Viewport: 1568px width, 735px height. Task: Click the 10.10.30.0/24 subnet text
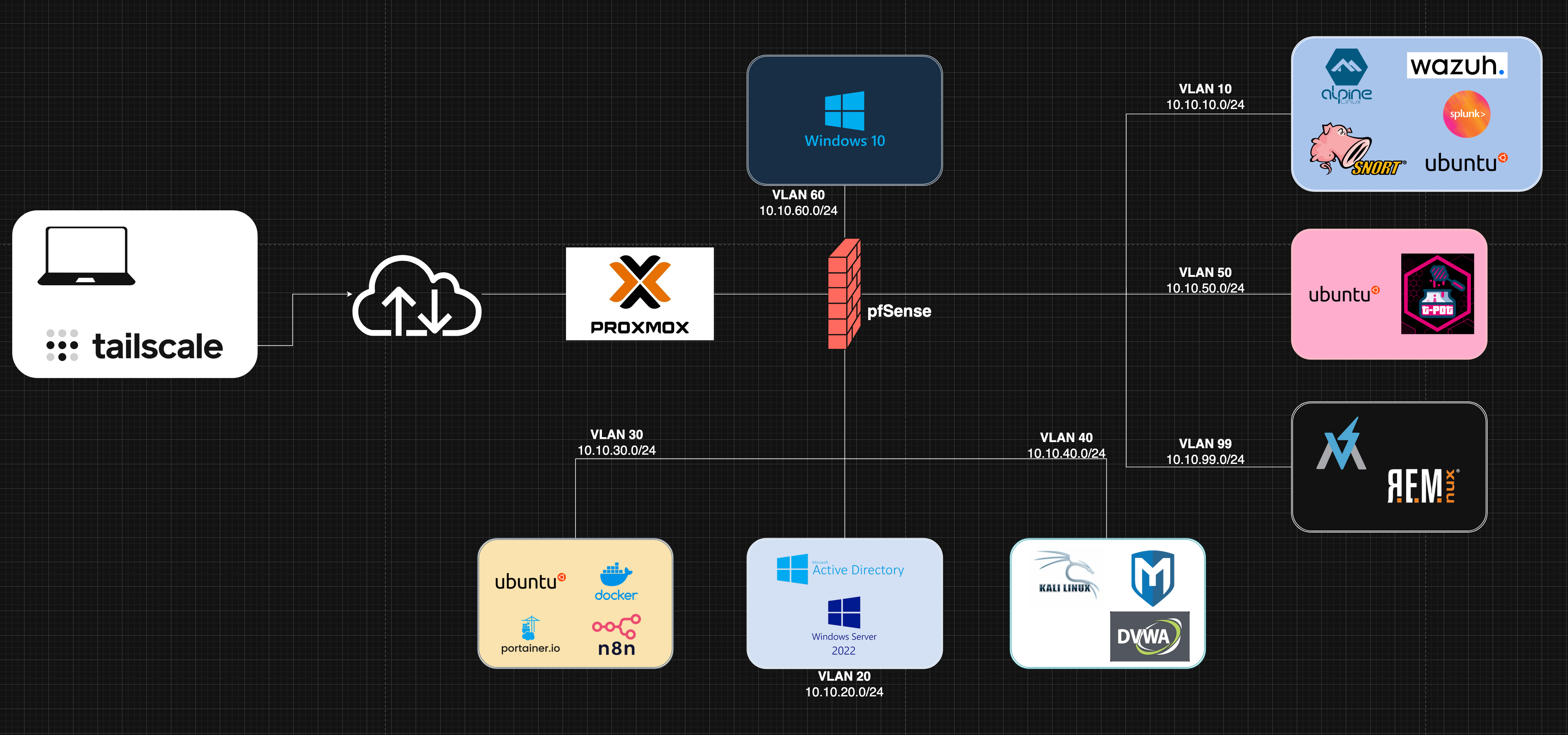pyautogui.click(x=616, y=450)
